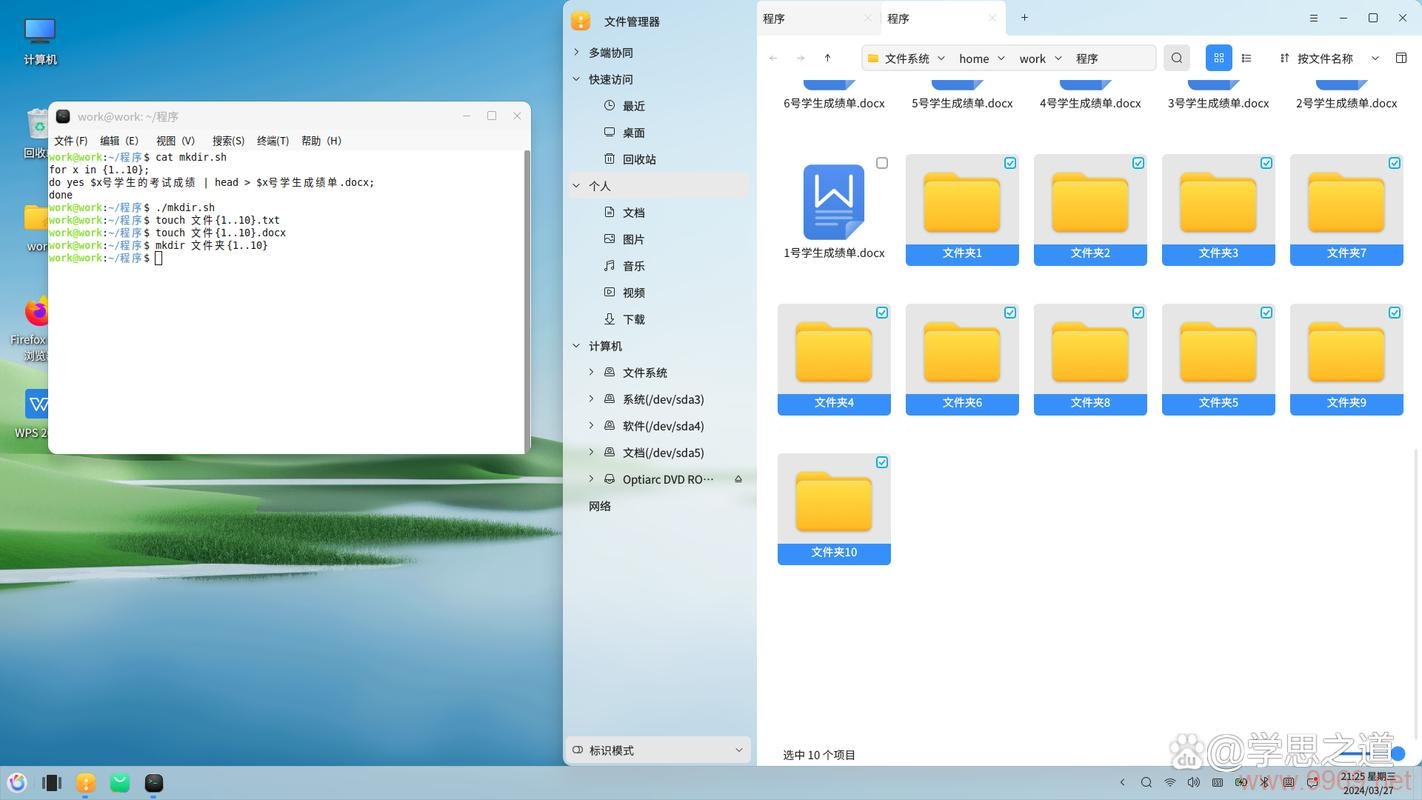The height and width of the screenshot is (800, 1422).
Task: Open the file manager search
Action: click(1177, 58)
